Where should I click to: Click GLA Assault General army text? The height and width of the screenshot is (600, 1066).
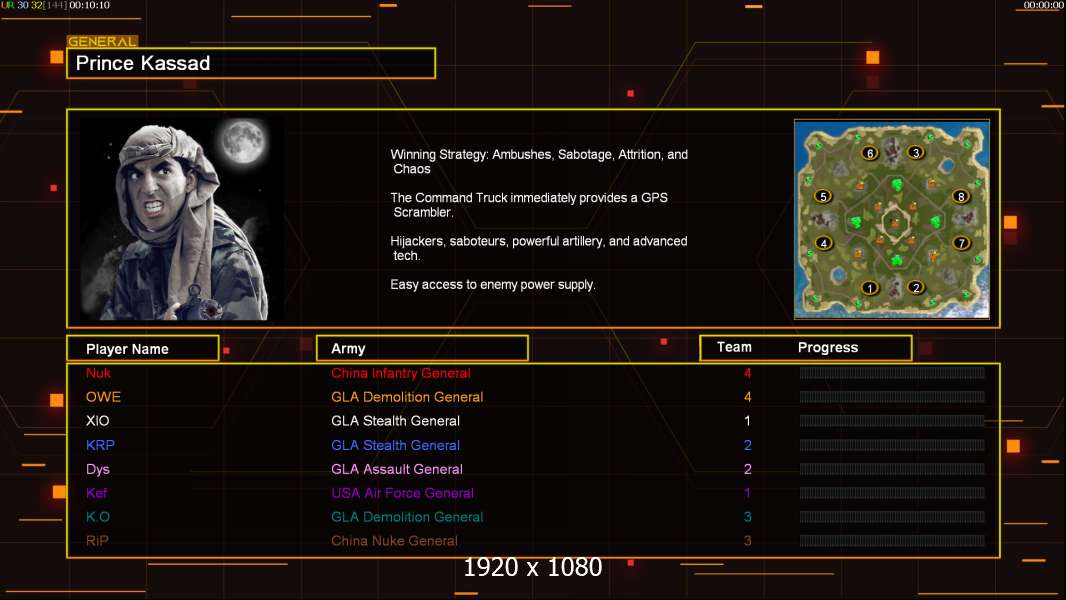(x=396, y=469)
